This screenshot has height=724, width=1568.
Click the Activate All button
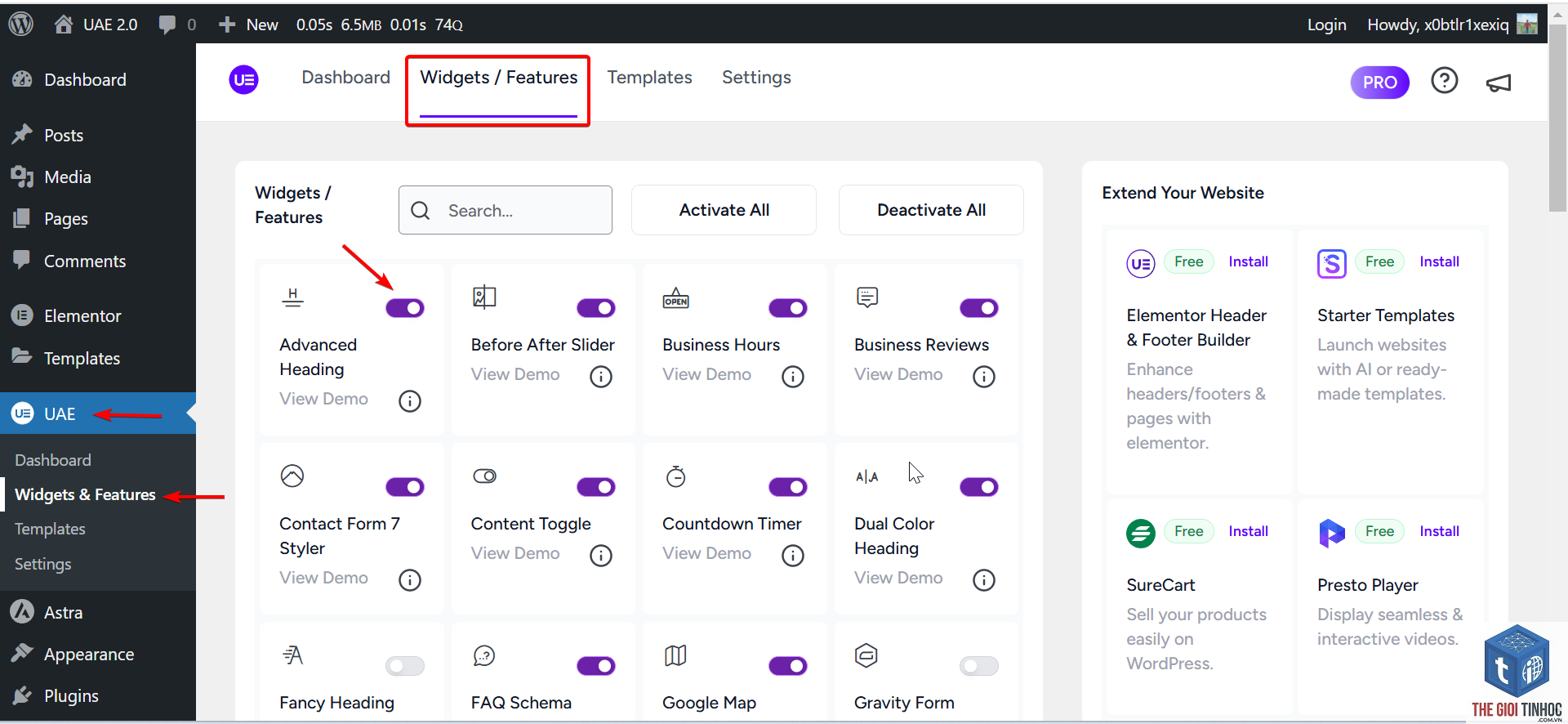pos(724,210)
